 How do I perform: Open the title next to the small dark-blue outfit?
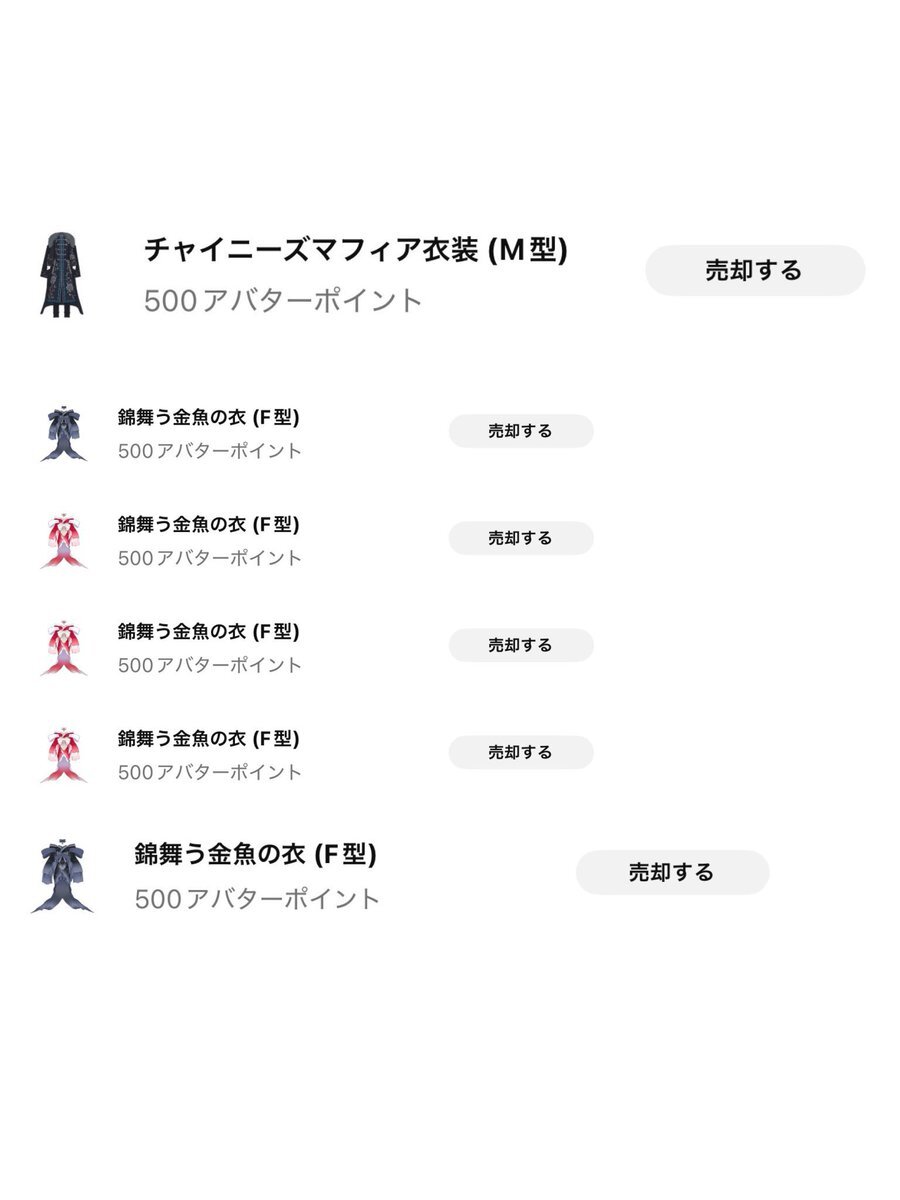click(209, 417)
